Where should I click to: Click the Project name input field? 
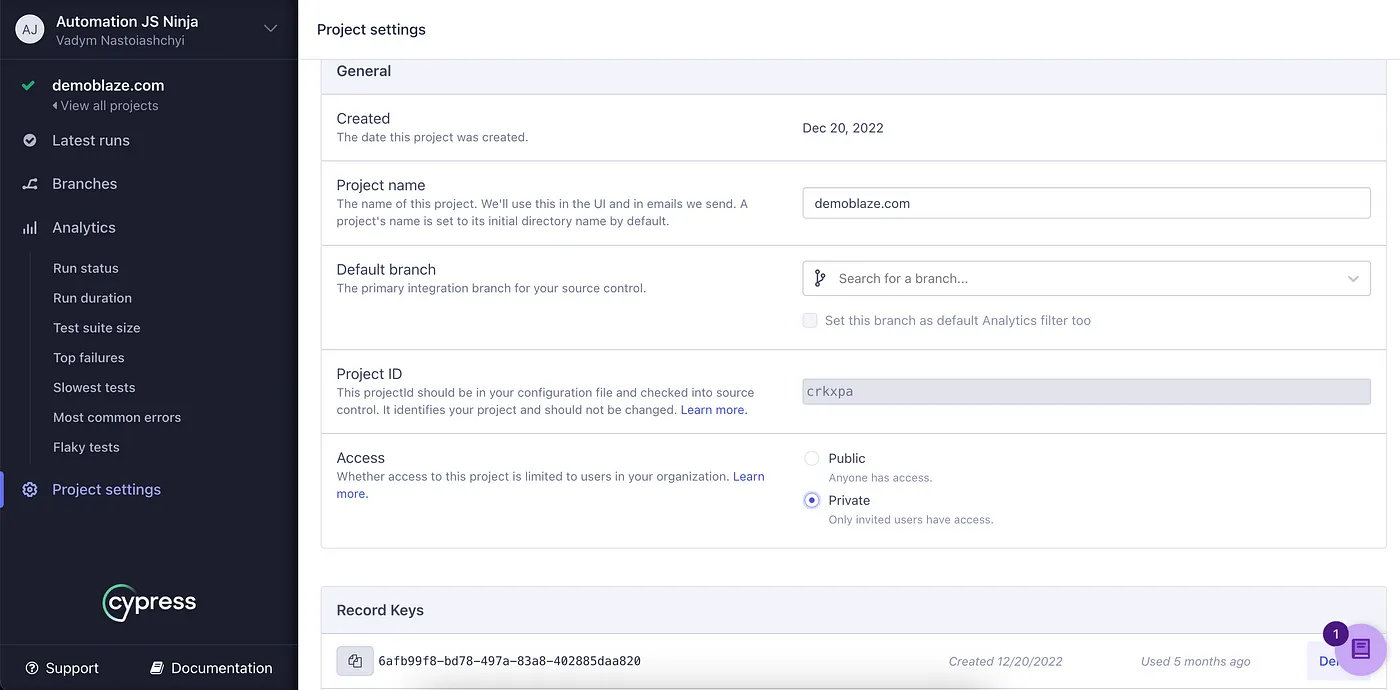point(1086,203)
